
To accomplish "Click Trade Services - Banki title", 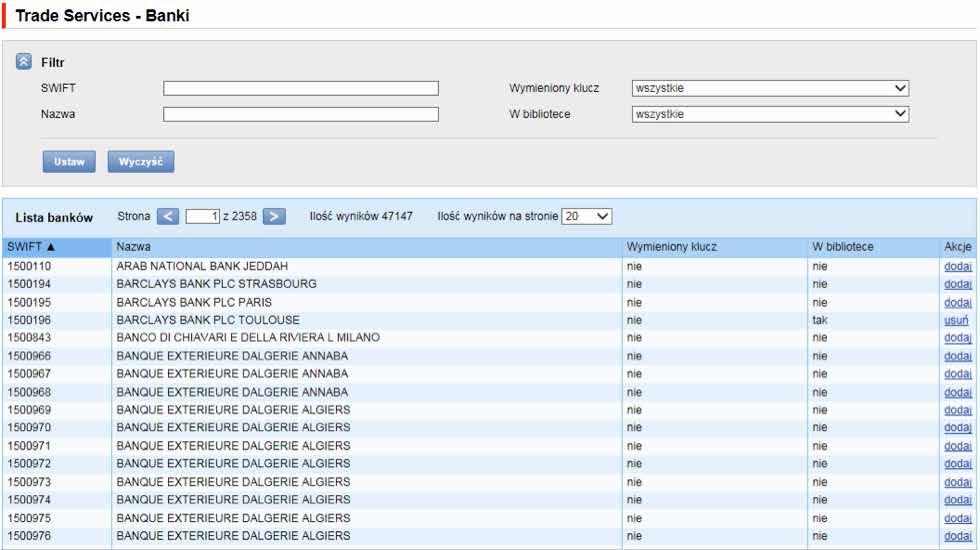I will 102,16.
